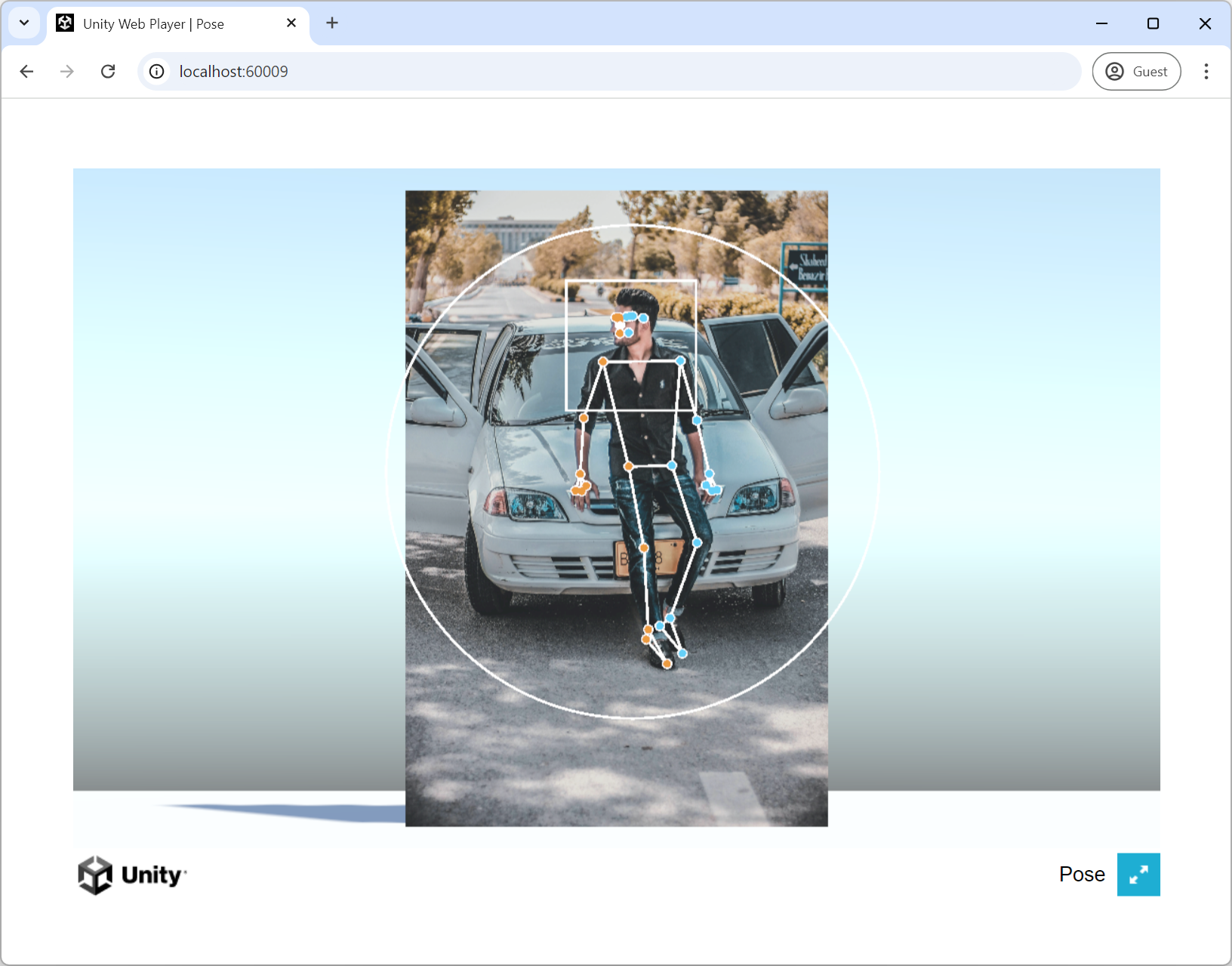Reload the Pose page
The width and height of the screenshot is (1232, 966).
[108, 71]
